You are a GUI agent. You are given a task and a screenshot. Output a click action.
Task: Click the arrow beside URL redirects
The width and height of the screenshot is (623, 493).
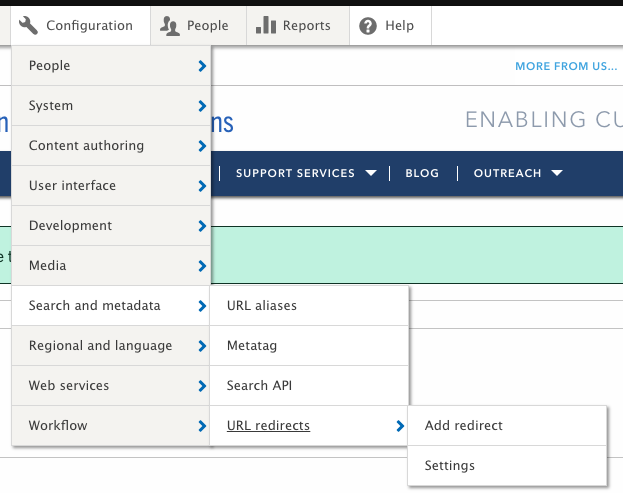coord(400,426)
